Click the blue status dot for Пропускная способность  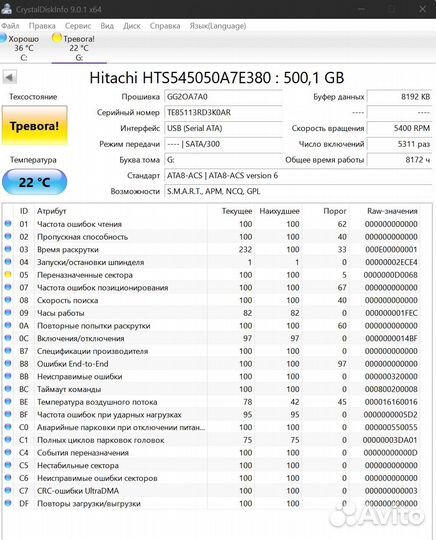point(8,236)
